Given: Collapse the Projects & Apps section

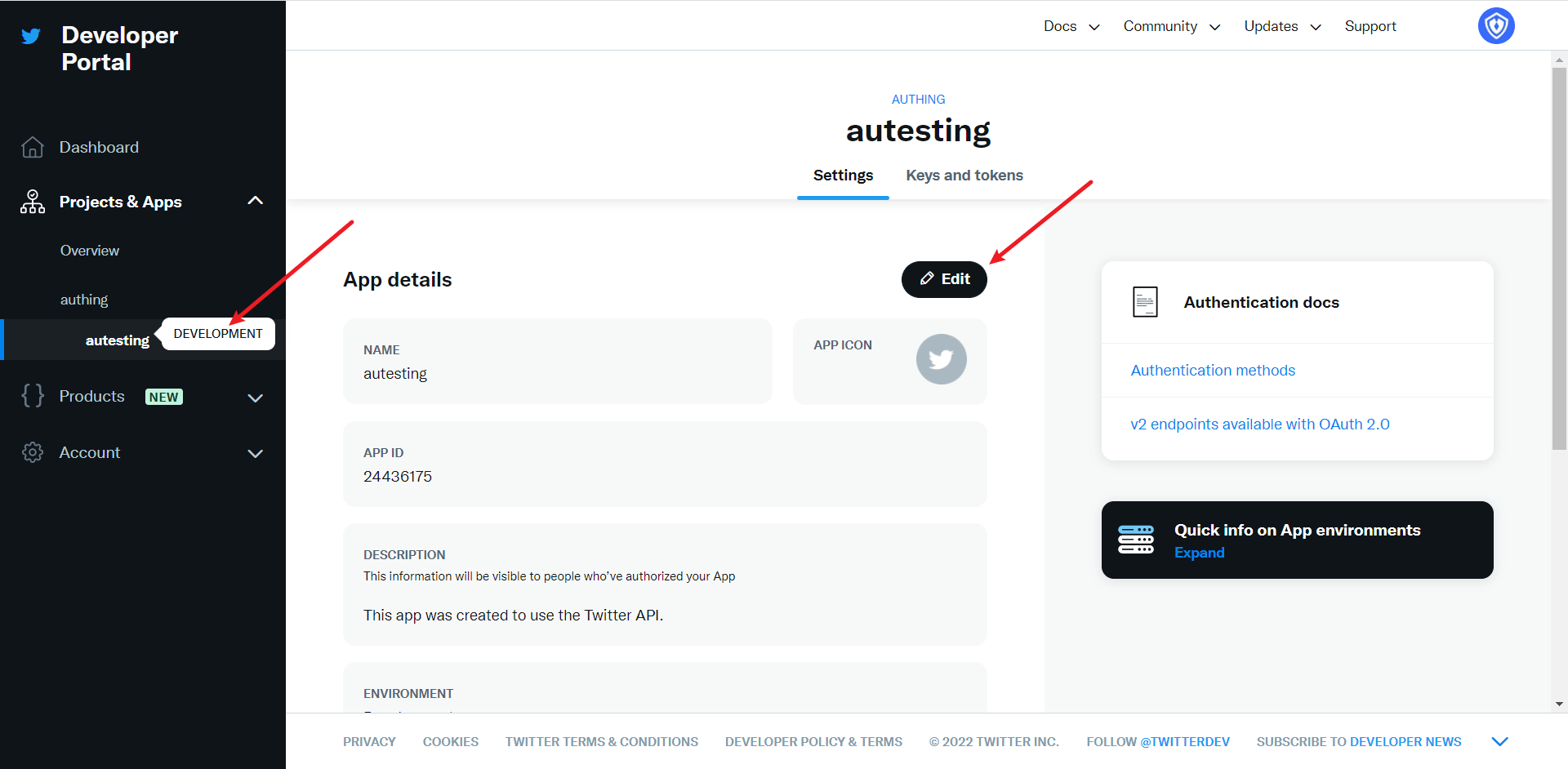Looking at the screenshot, I should pyautogui.click(x=255, y=201).
